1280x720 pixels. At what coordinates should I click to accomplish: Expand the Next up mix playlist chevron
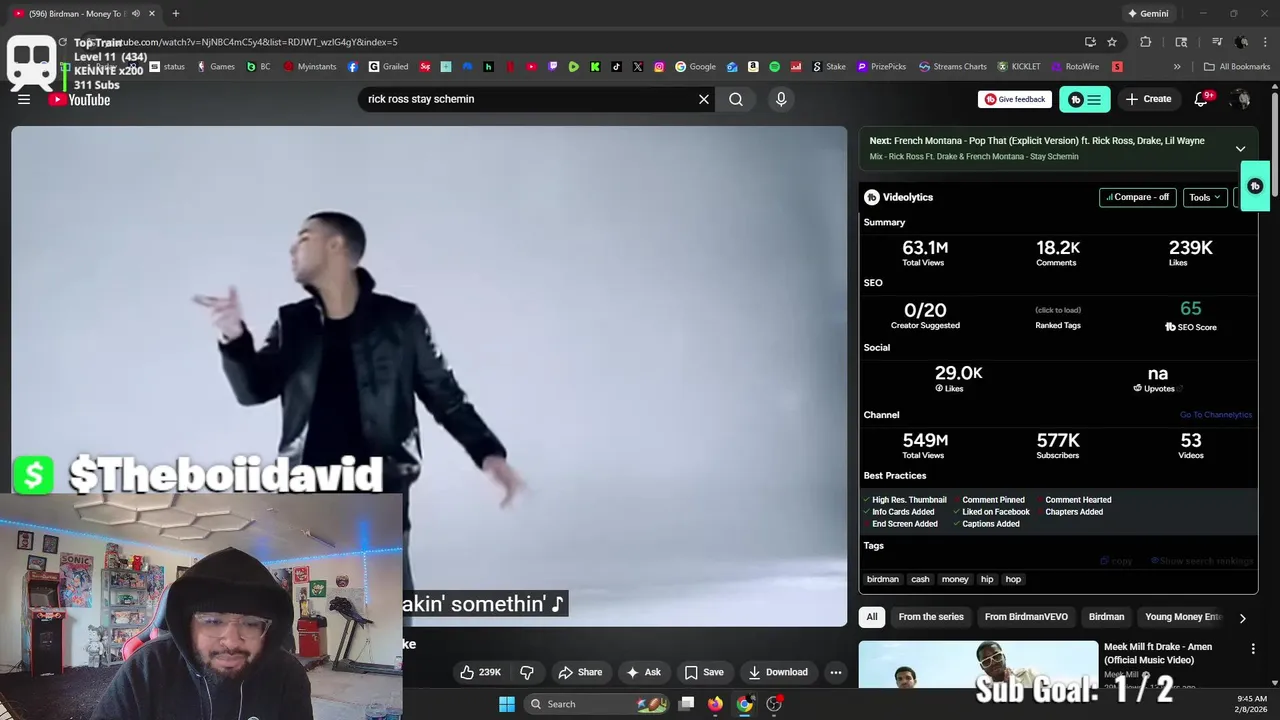[x=1240, y=148]
